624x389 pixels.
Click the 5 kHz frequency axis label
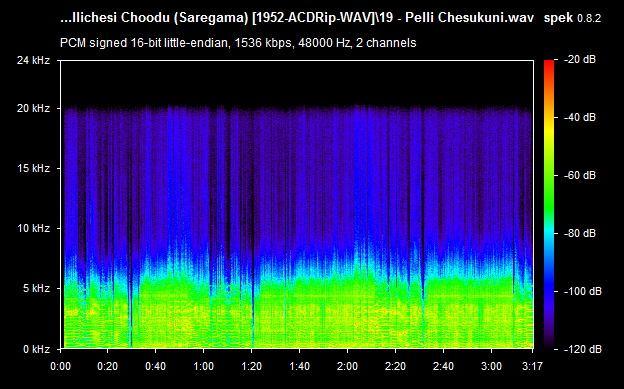(x=37, y=288)
